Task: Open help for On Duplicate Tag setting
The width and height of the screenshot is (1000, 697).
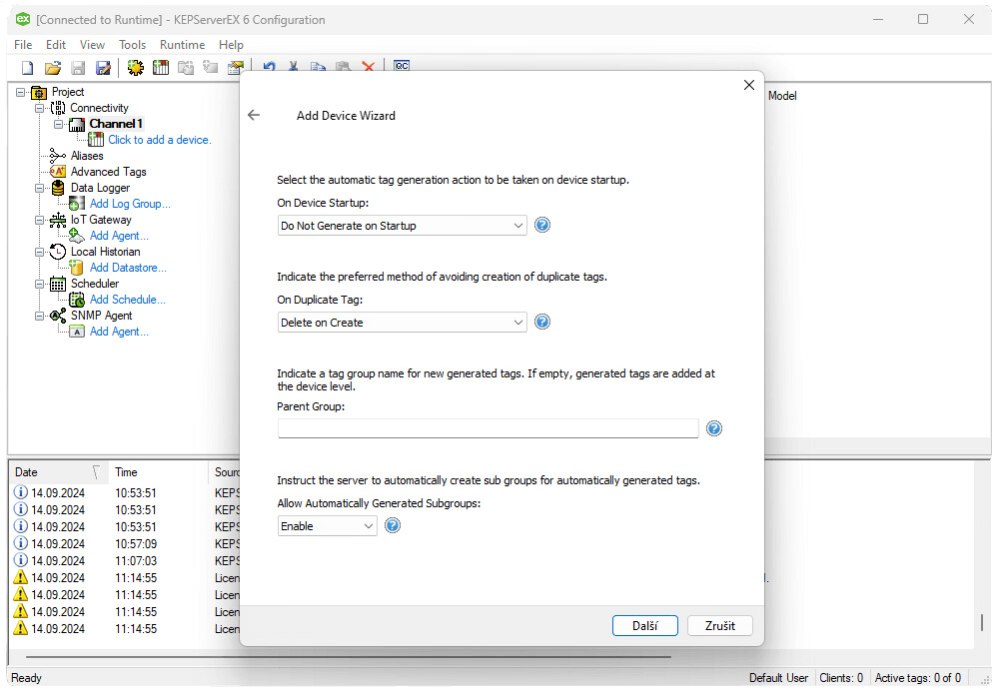Action: tap(541, 321)
